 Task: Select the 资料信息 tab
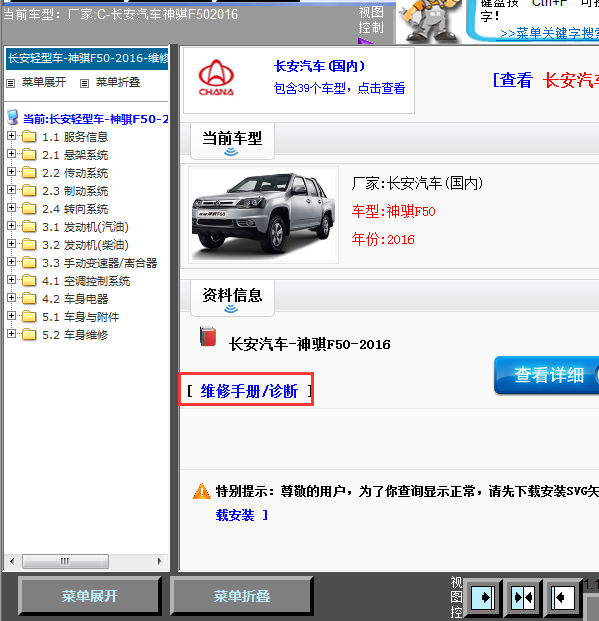click(x=232, y=297)
